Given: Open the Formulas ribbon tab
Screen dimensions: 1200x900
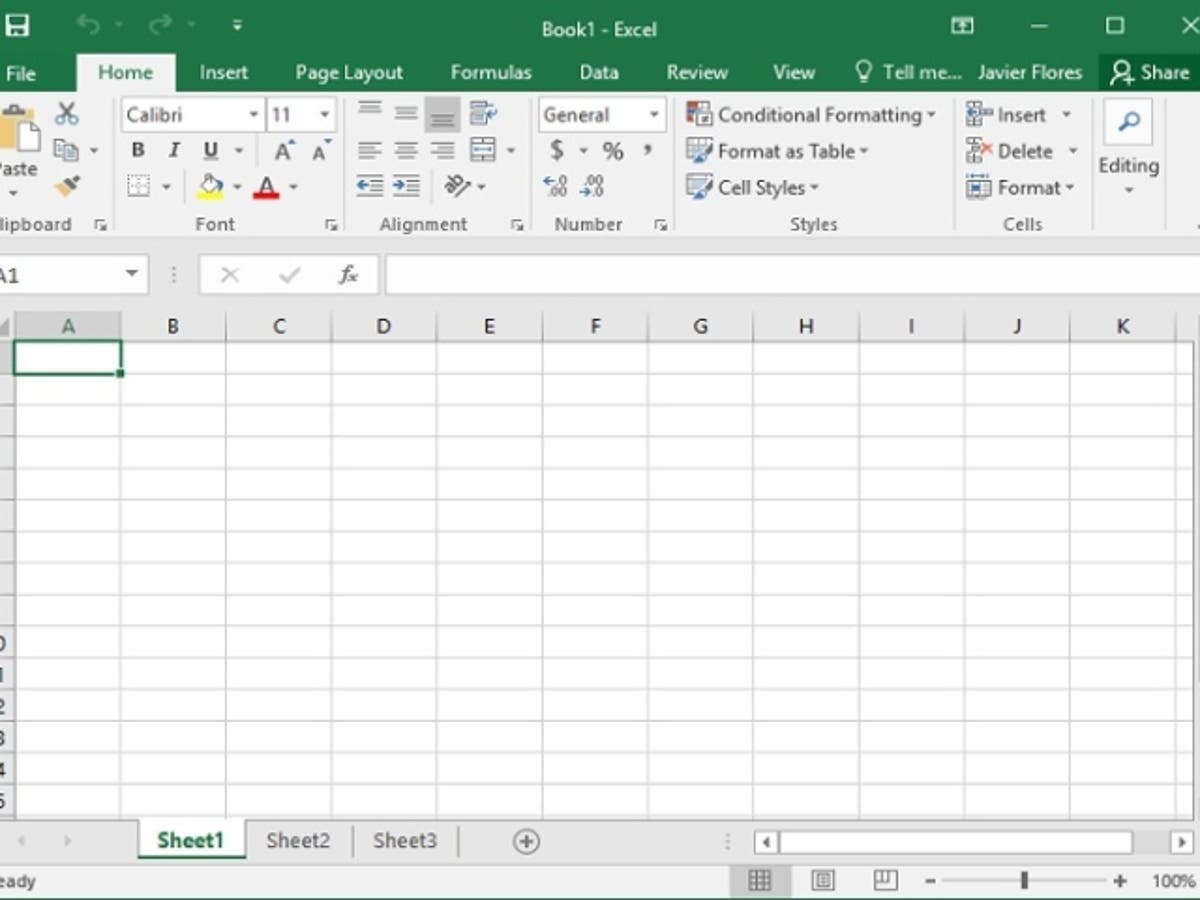Looking at the screenshot, I should (x=491, y=72).
